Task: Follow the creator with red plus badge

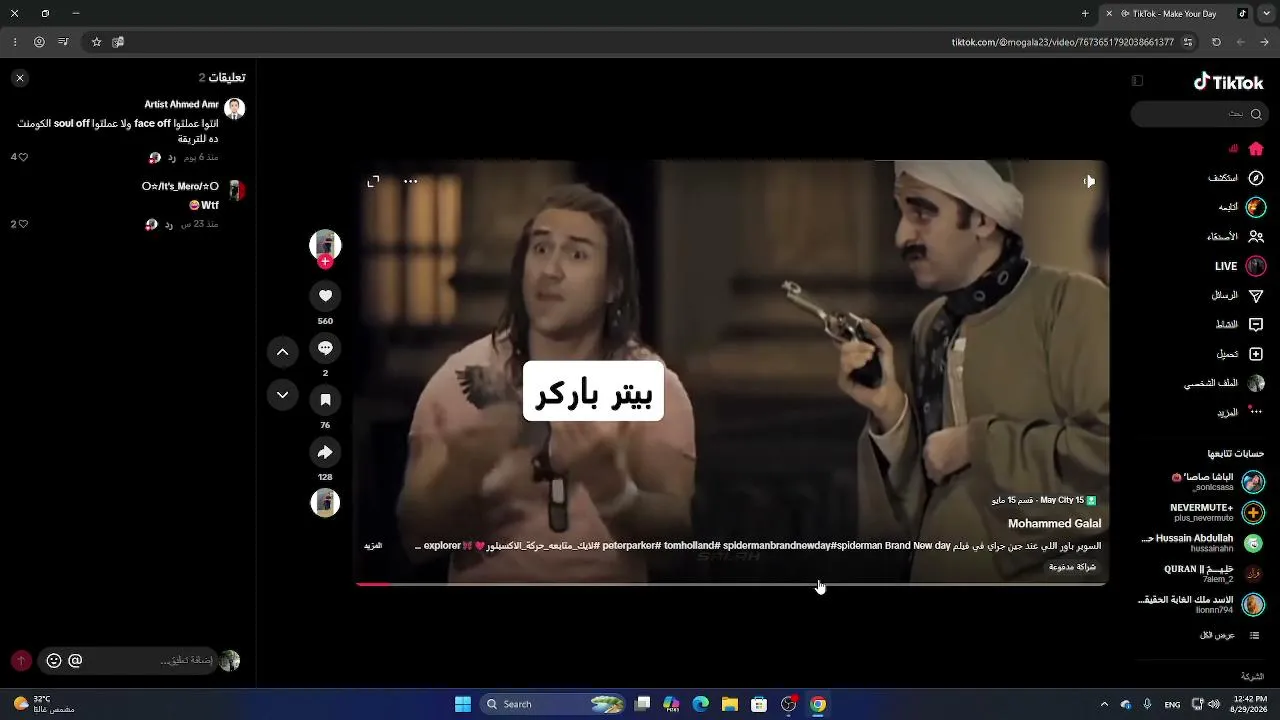Action: click(x=325, y=262)
